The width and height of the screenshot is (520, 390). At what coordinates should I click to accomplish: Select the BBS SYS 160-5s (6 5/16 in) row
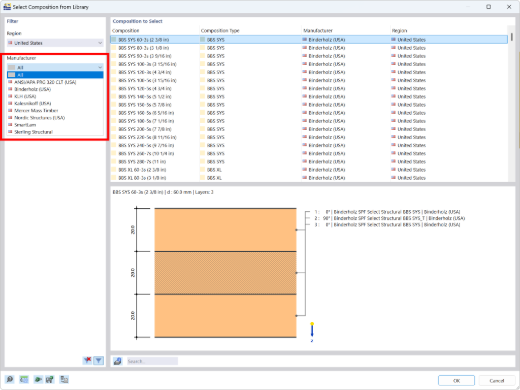click(309, 113)
